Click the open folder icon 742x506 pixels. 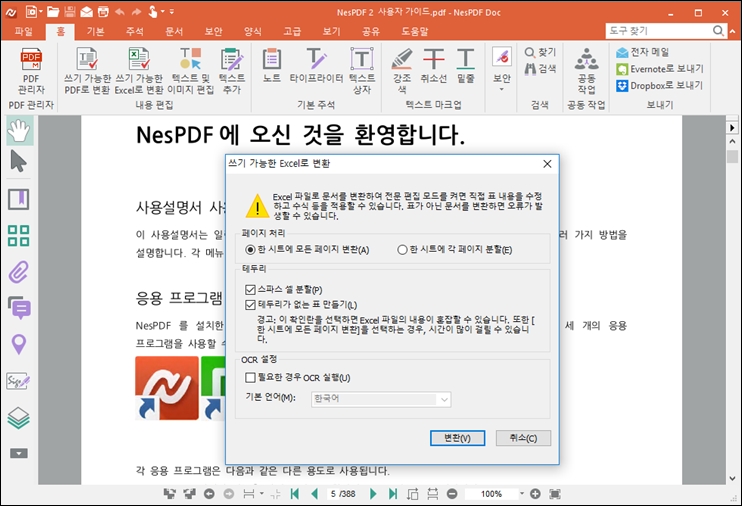pos(53,12)
